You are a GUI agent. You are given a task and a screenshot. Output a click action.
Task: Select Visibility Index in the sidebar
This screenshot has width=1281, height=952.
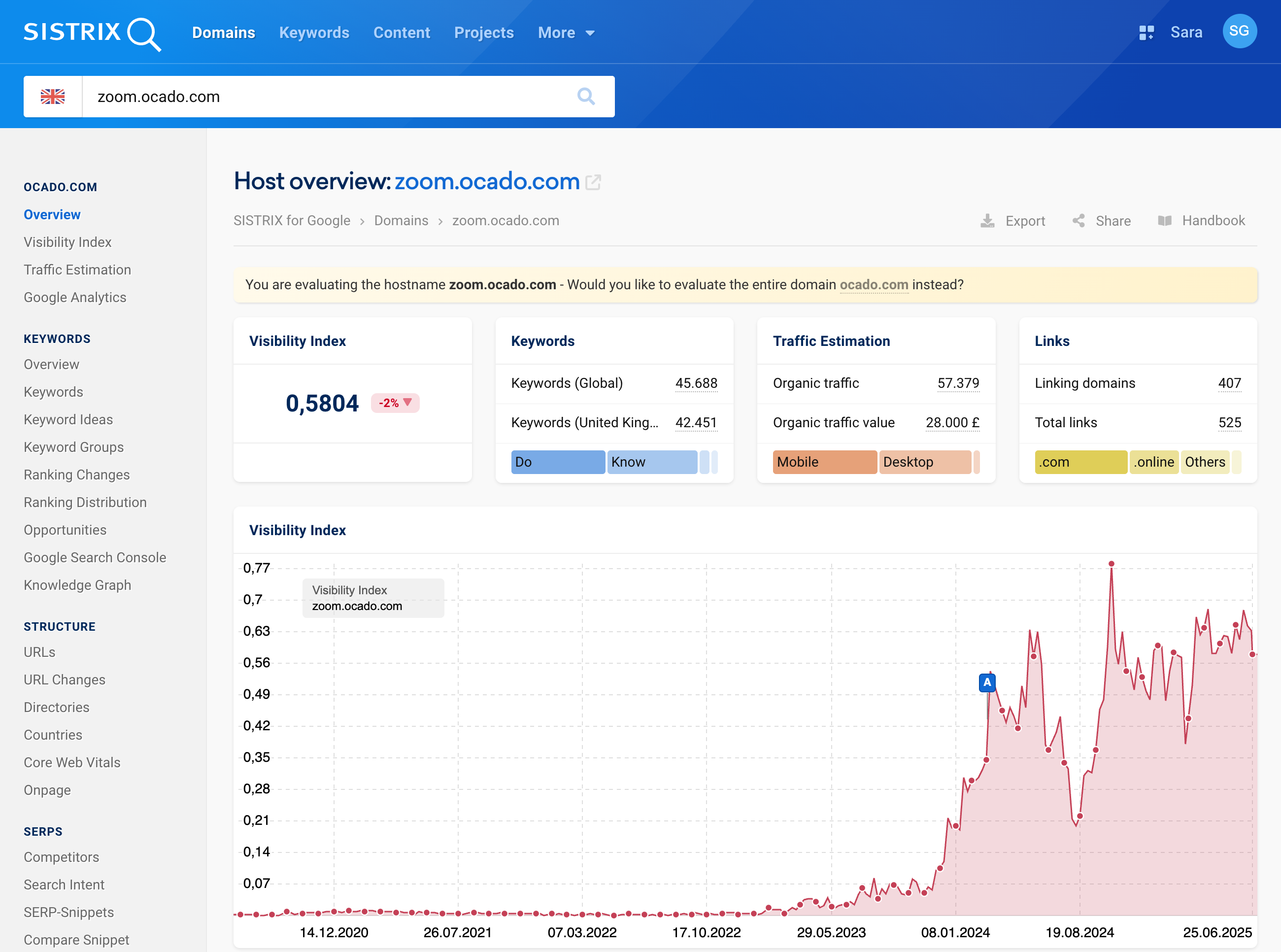point(67,242)
